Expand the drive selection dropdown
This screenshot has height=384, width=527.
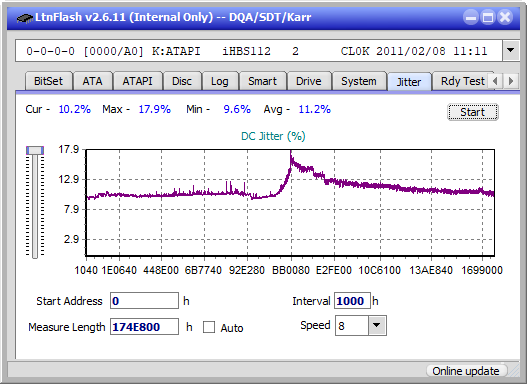[x=511, y=51]
